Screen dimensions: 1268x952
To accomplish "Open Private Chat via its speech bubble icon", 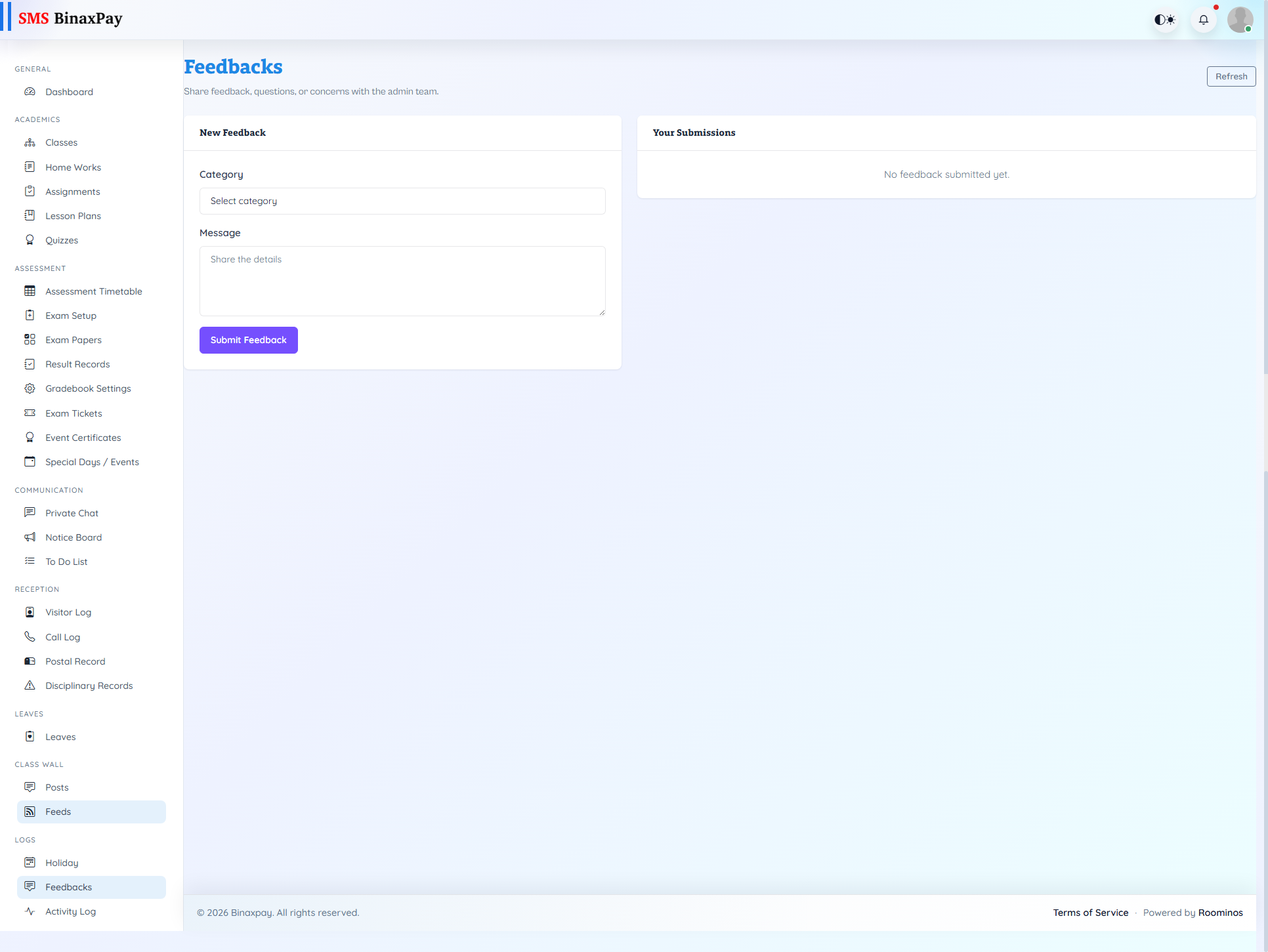I will pos(30,512).
